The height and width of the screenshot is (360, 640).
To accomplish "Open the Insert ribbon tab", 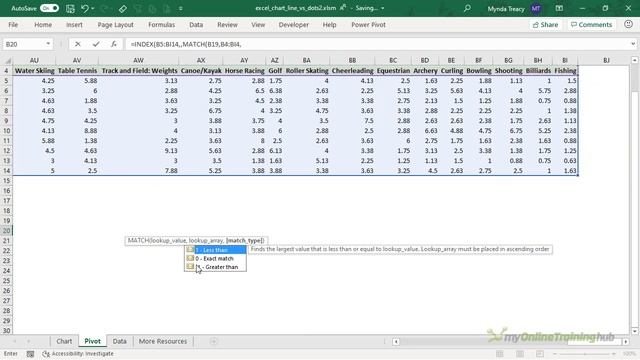I will (x=74, y=25).
